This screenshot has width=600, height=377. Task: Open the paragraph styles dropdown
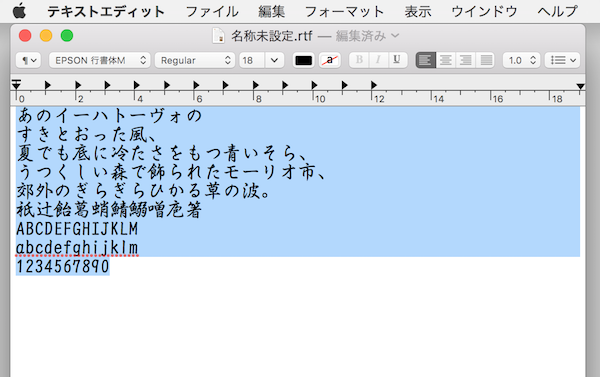tap(28, 60)
